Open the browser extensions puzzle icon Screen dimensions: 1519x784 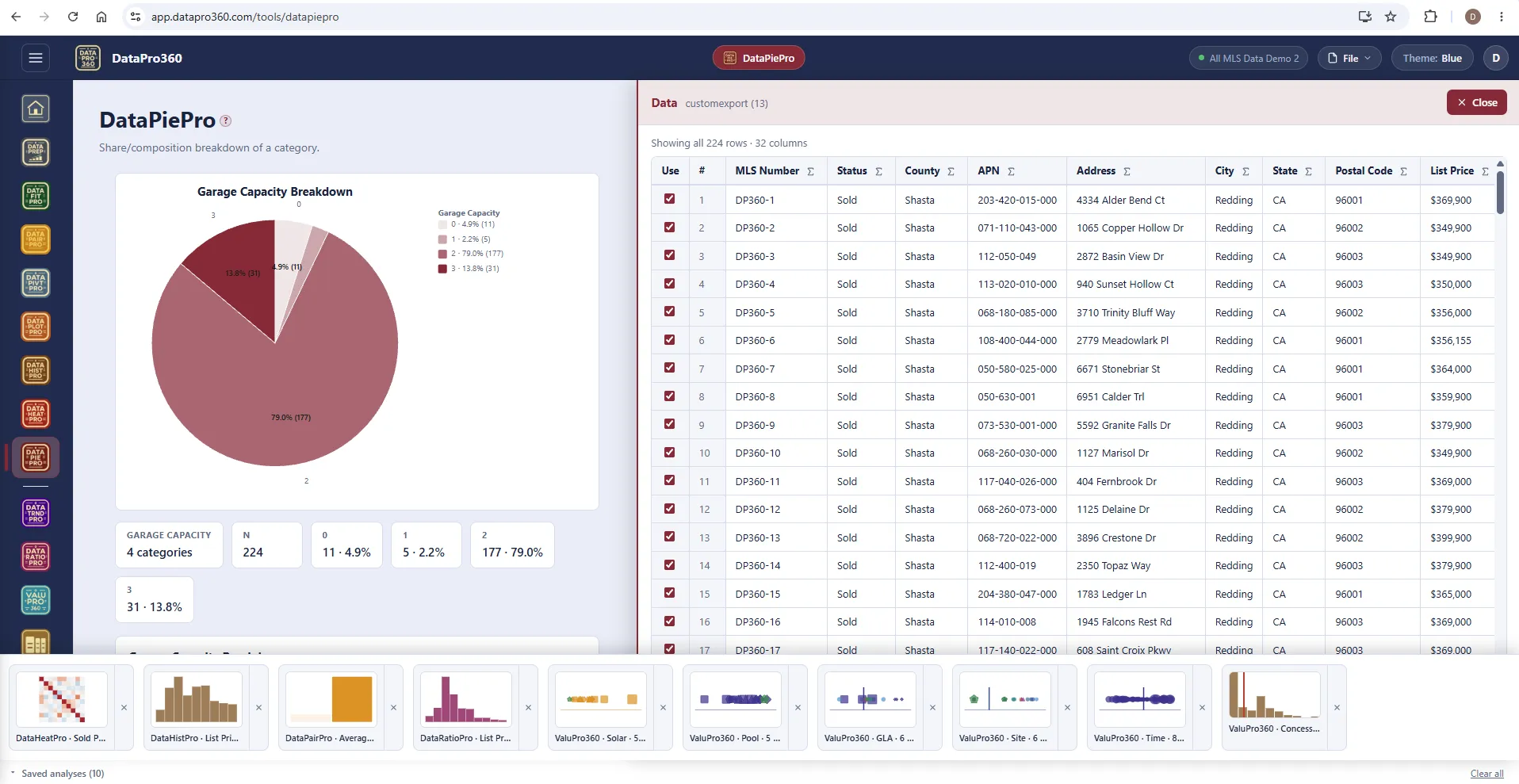pos(1430,17)
